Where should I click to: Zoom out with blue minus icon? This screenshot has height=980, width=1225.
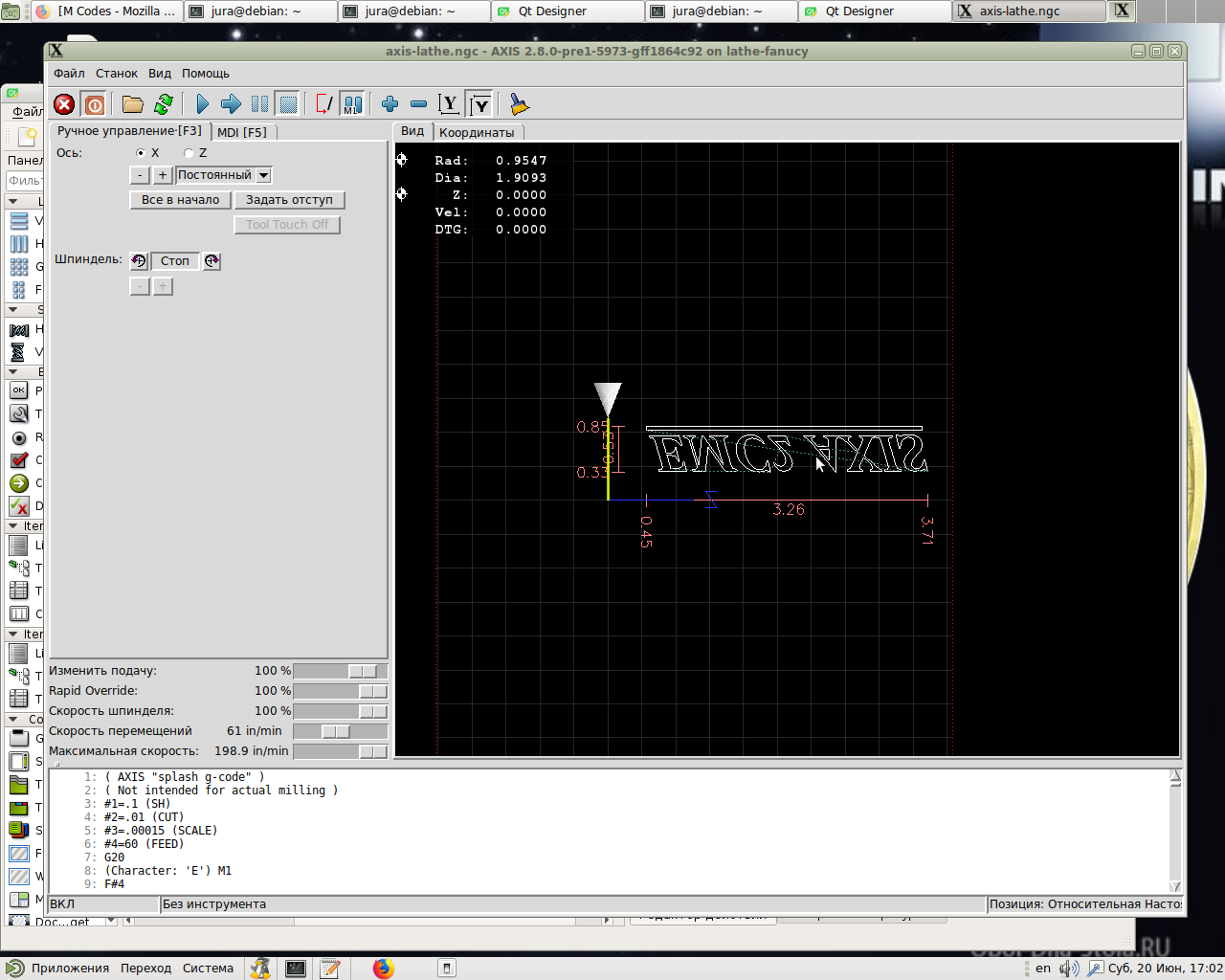coord(418,104)
